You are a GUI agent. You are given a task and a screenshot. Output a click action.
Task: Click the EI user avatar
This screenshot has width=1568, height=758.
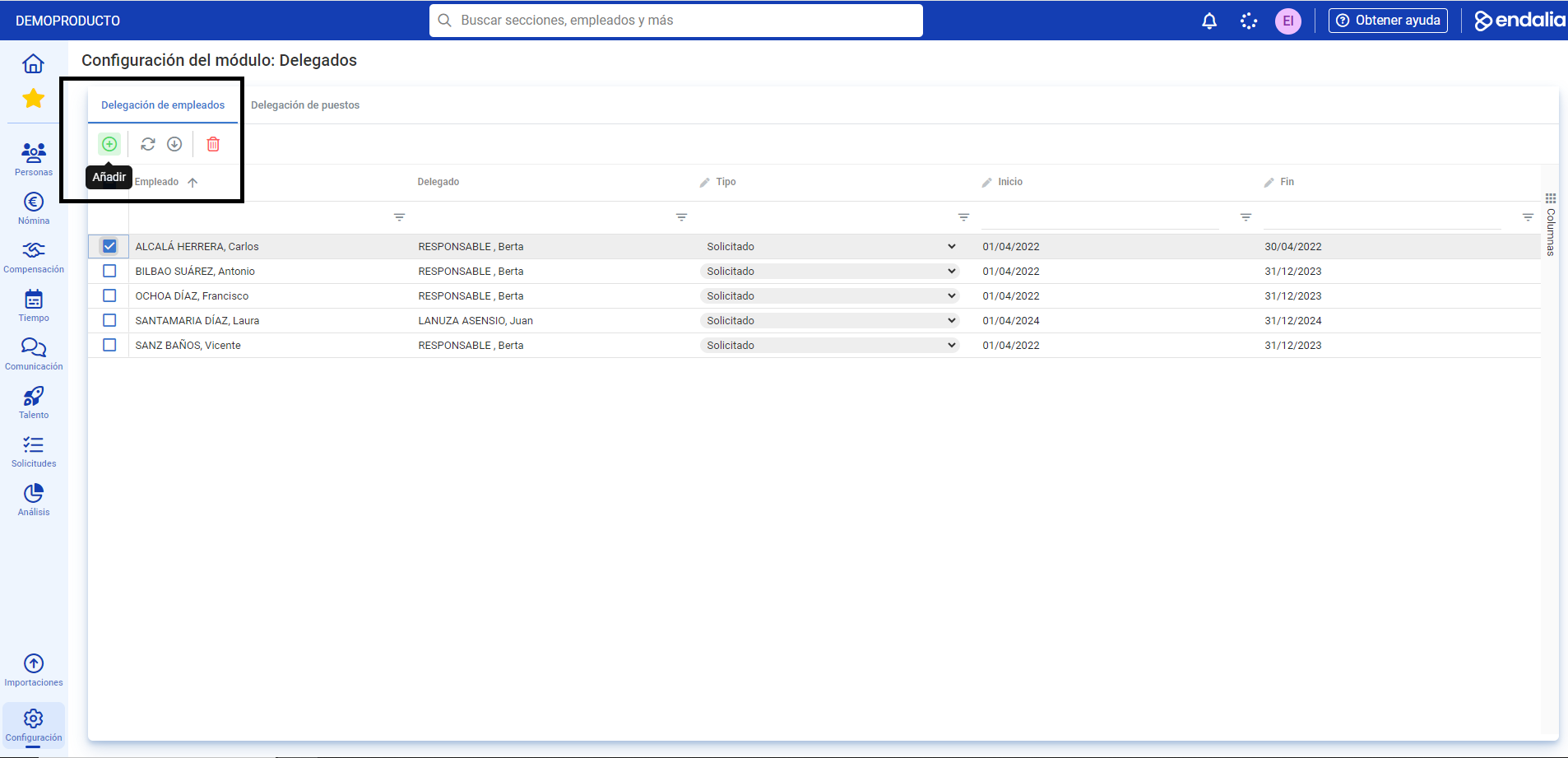1288,21
